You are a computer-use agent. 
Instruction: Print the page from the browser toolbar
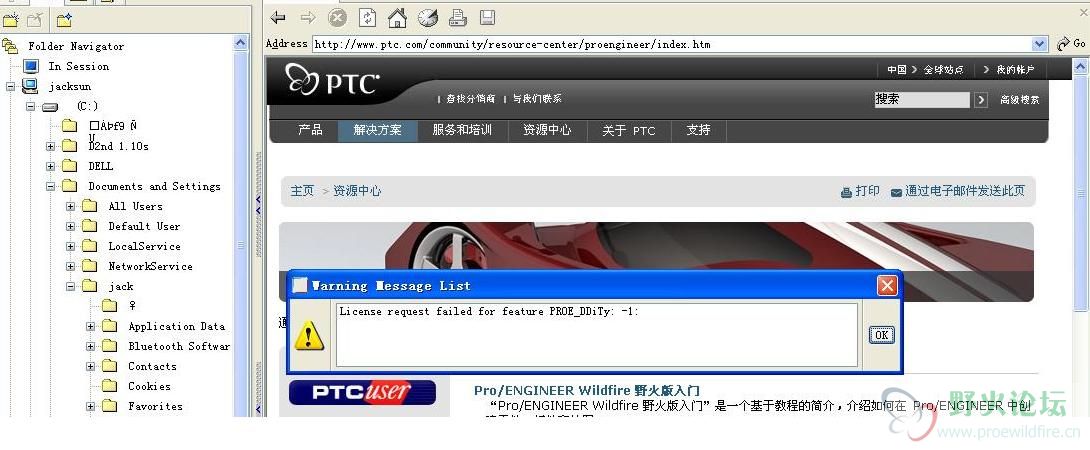457,17
